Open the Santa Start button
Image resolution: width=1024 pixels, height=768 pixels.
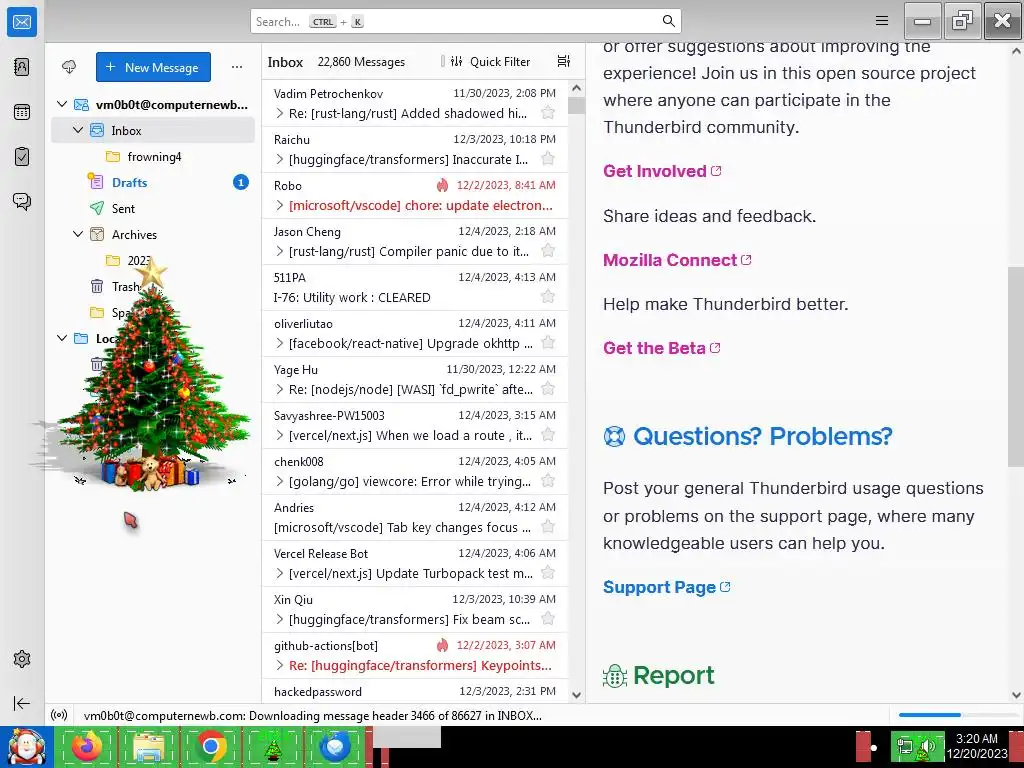click(x=27, y=746)
